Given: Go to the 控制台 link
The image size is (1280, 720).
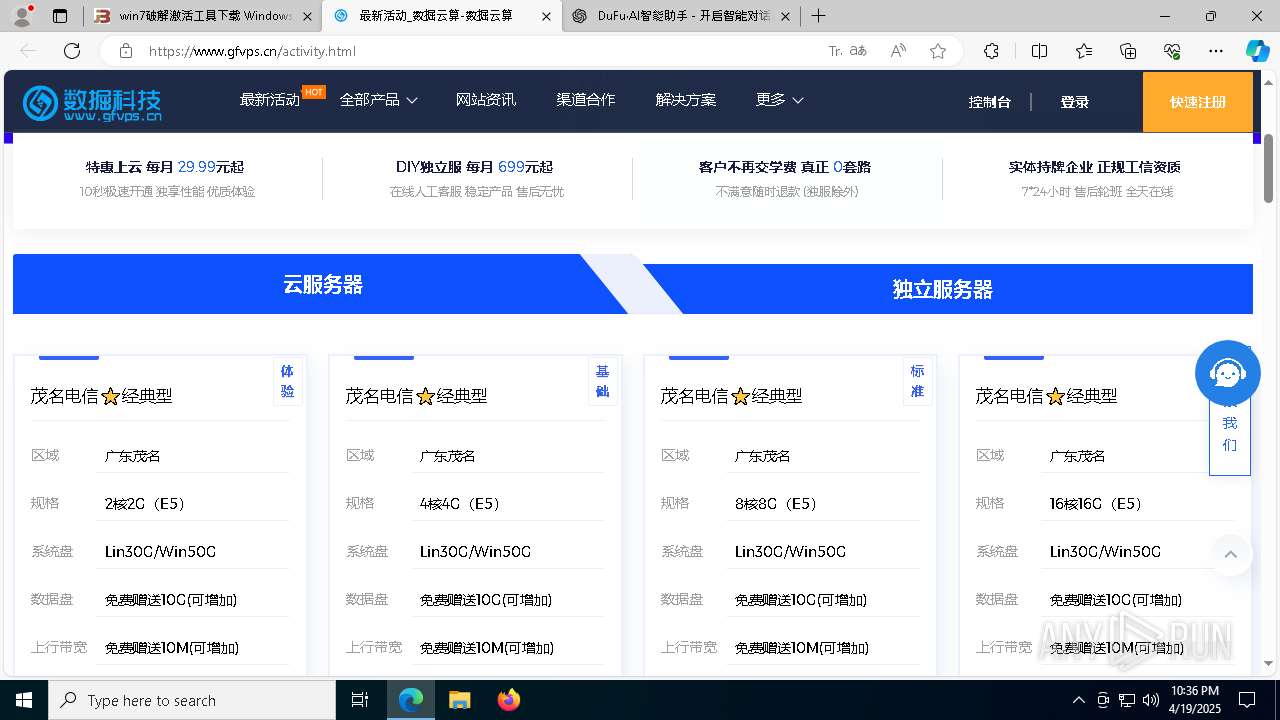Looking at the screenshot, I should tap(990, 102).
